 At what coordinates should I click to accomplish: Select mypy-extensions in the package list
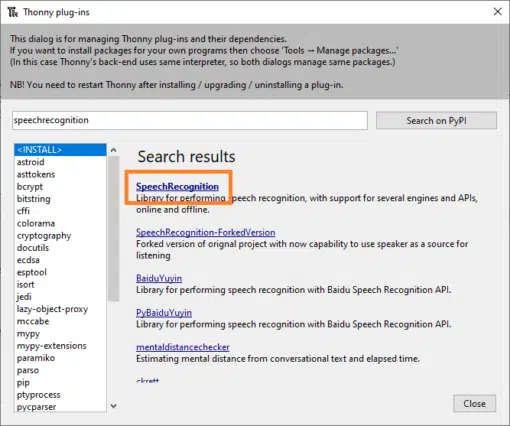pyautogui.click(x=60, y=346)
